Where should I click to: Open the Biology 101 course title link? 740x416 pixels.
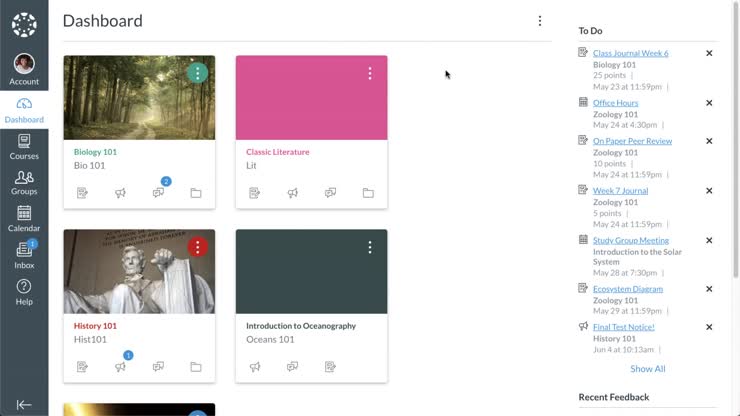(x=95, y=152)
